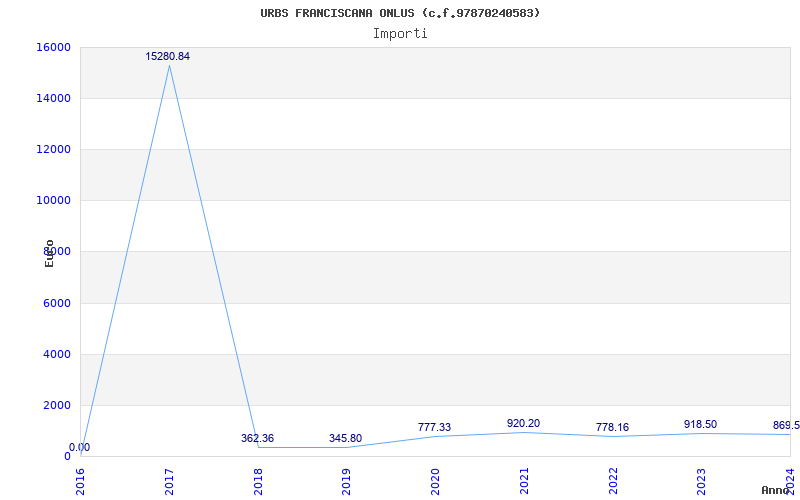Screen dimensions: 800x500
Task: Click the 2000 y-axis tick label
Action: pos(56,406)
